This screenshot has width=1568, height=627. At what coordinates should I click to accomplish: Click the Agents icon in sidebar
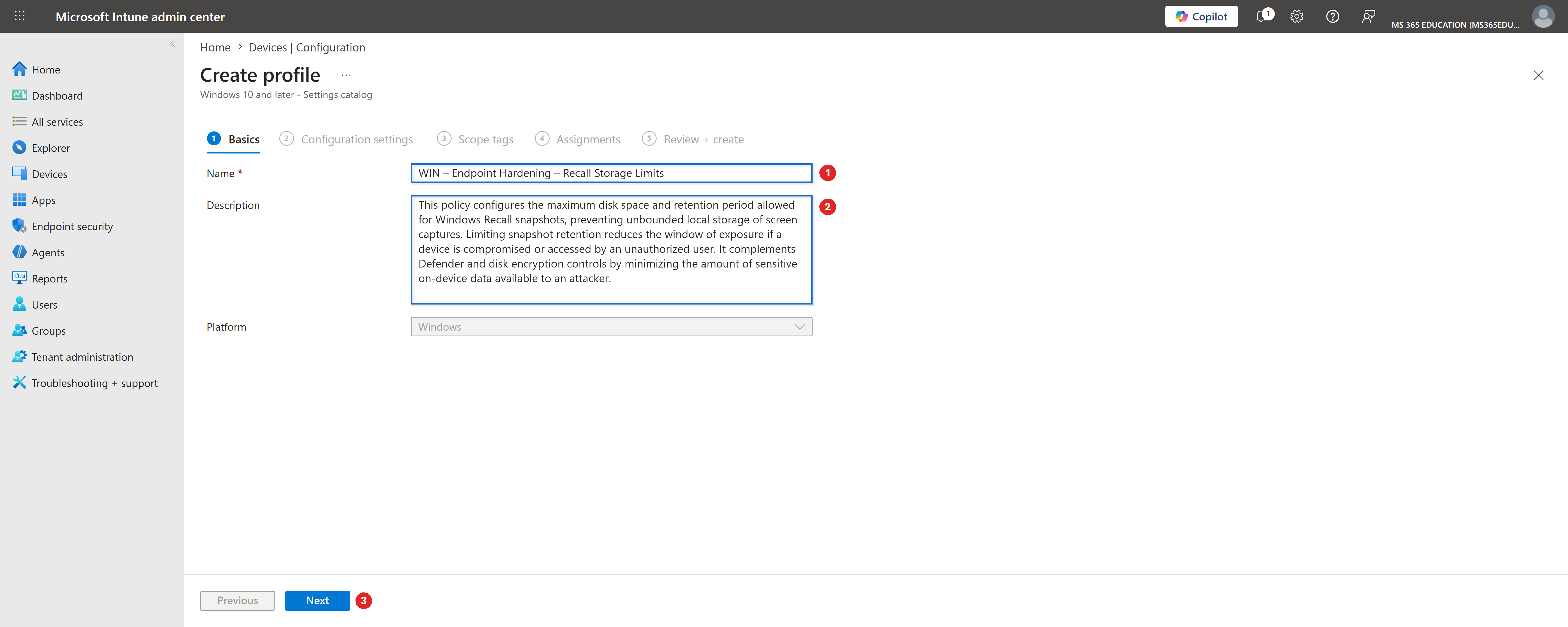[x=20, y=252]
